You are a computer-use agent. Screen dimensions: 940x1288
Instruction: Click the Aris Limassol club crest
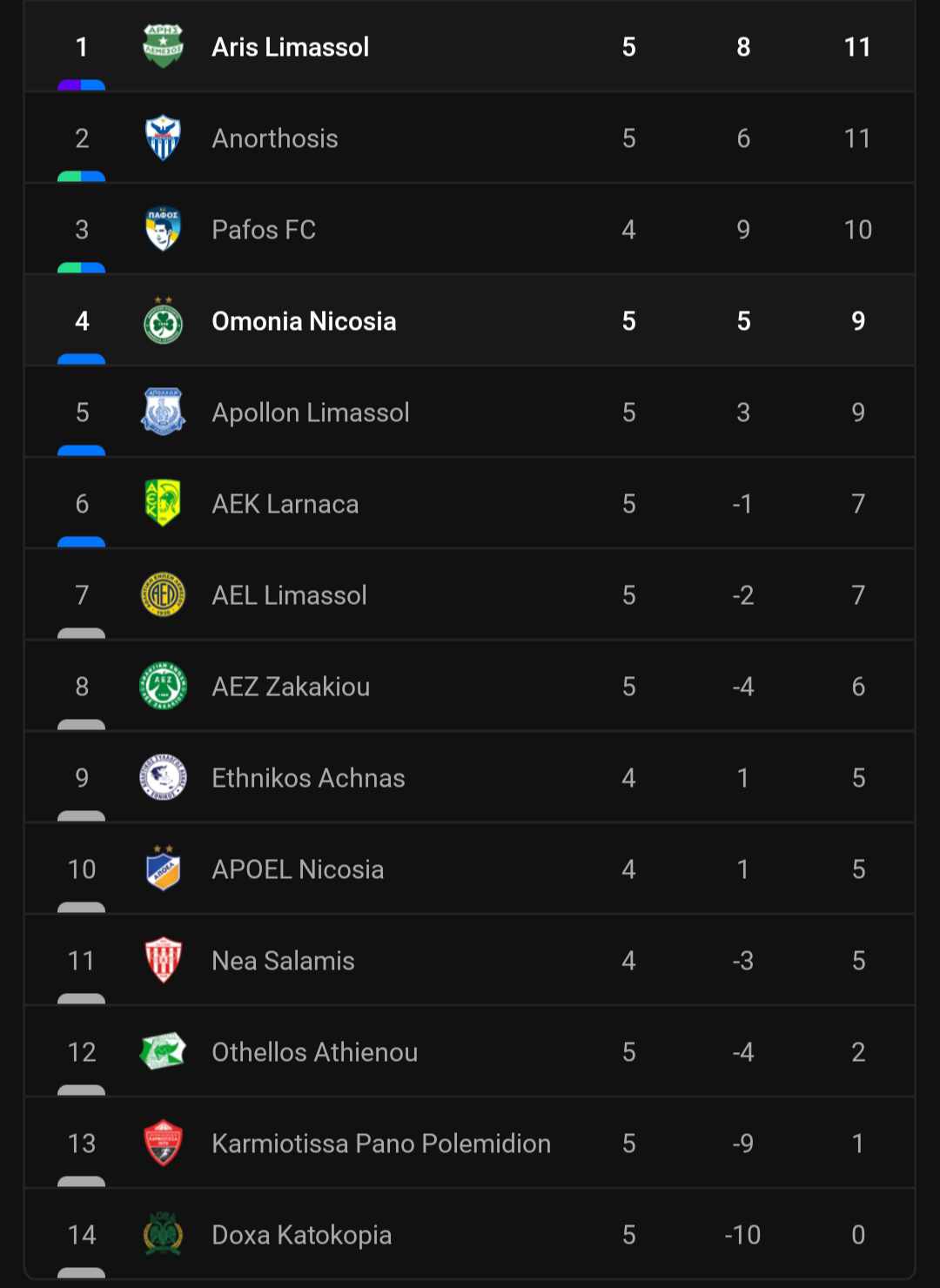pos(163,46)
